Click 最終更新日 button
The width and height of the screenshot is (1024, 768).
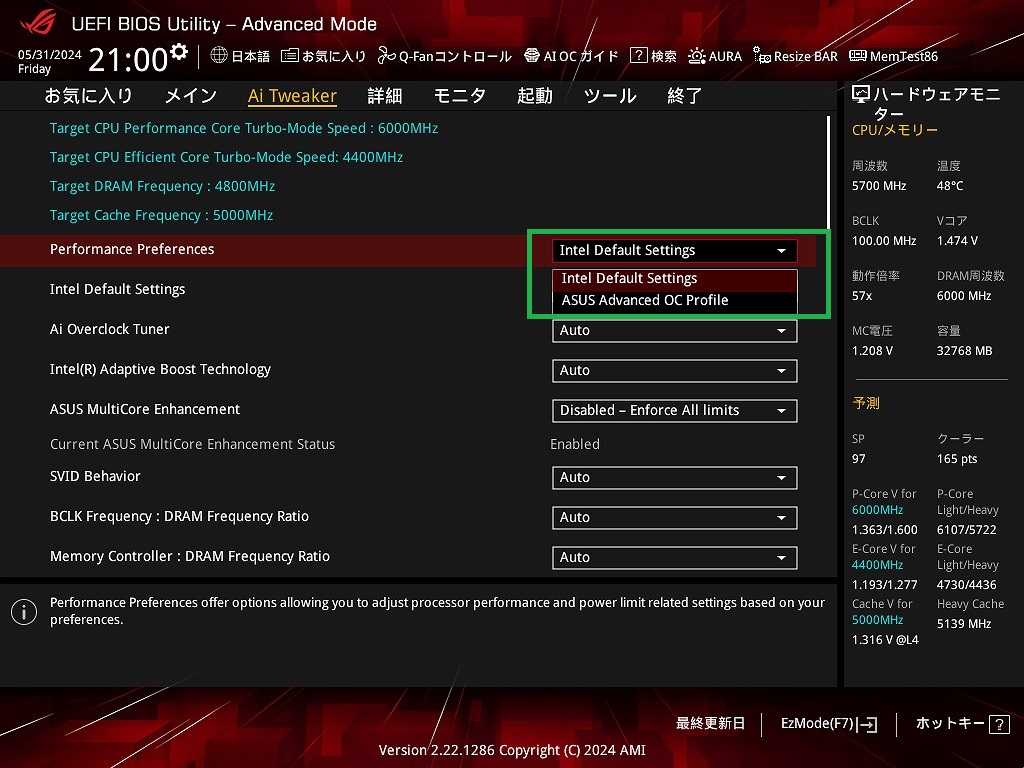tap(710, 724)
